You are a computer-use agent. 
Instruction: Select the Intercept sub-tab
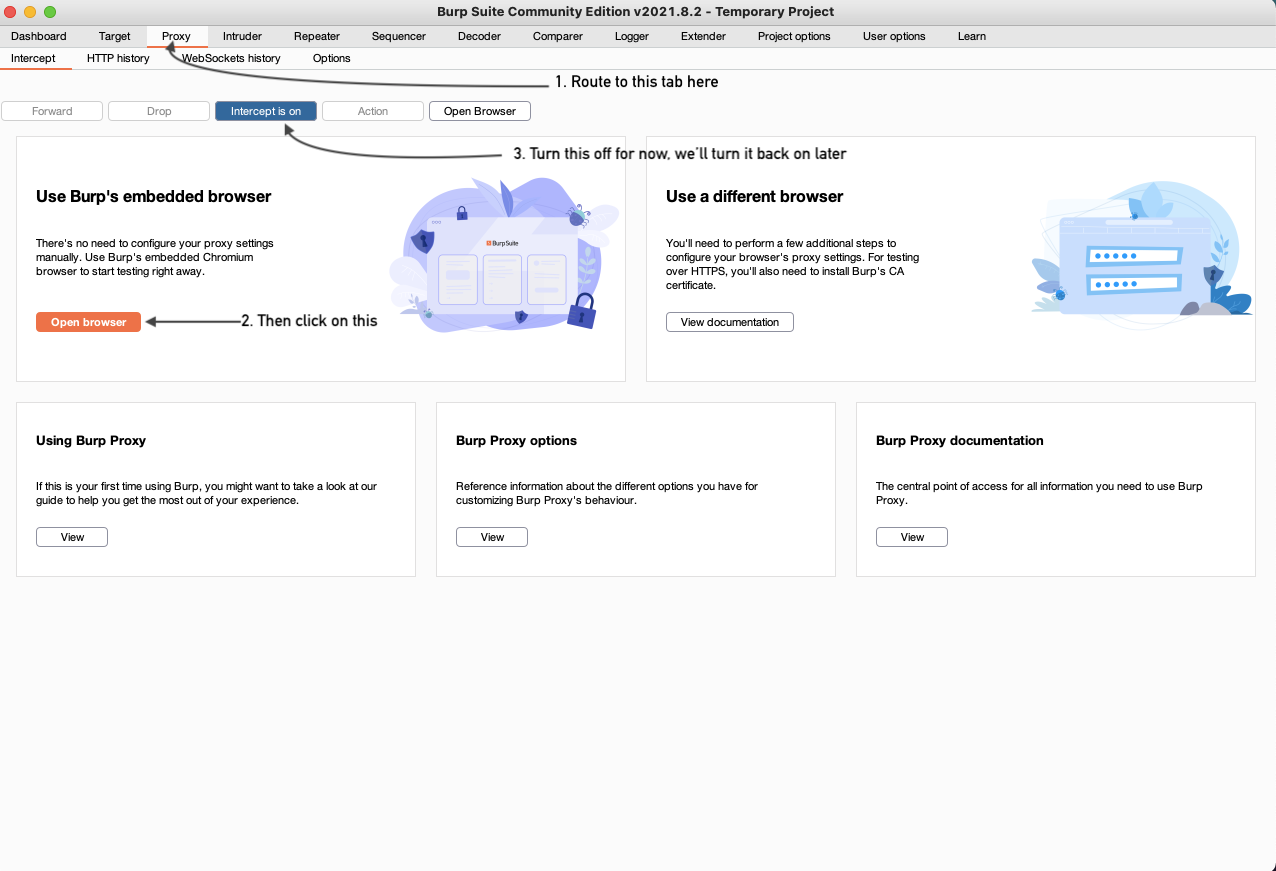click(33, 58)
